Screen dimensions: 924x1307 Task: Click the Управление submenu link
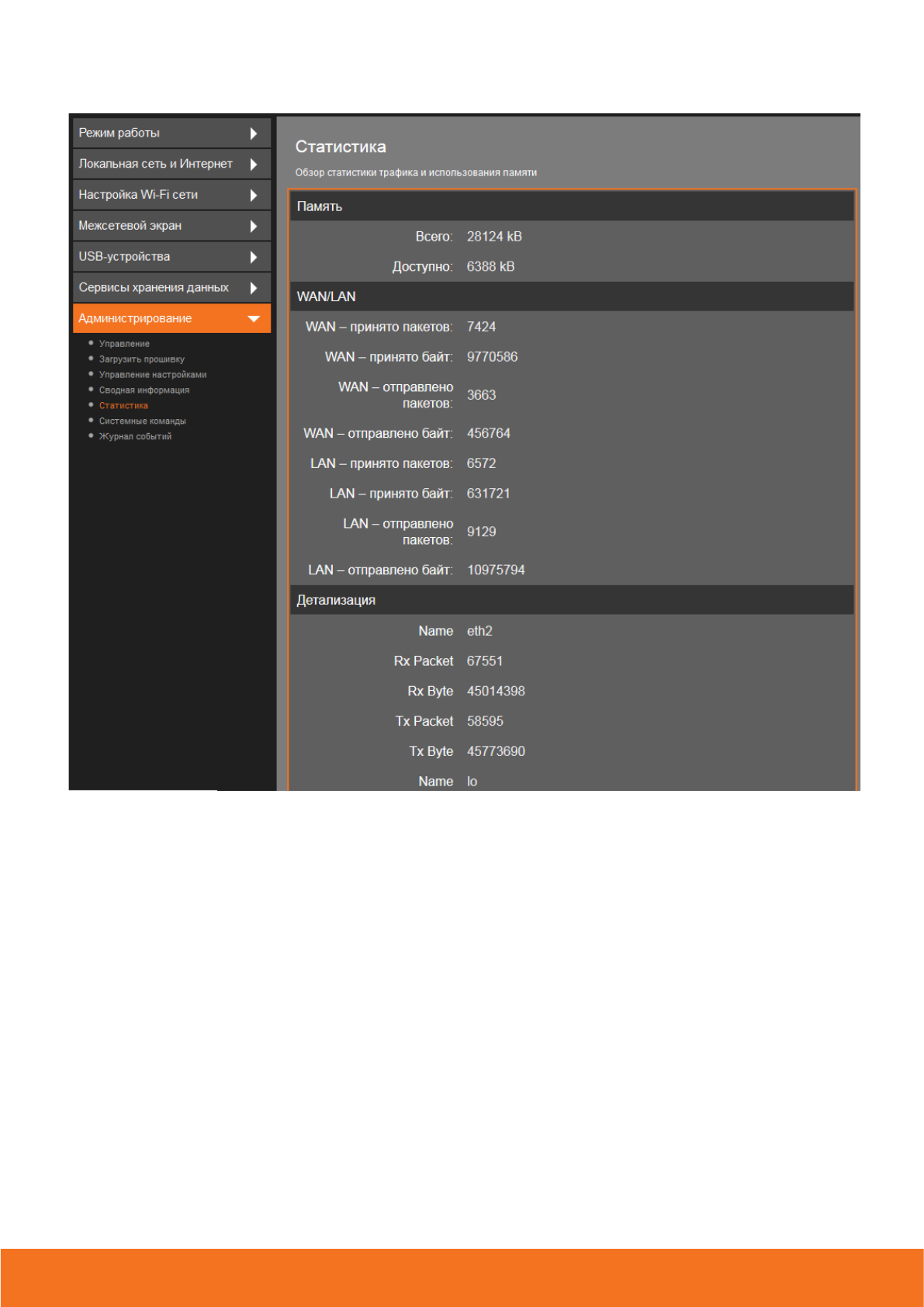(124, 344)
